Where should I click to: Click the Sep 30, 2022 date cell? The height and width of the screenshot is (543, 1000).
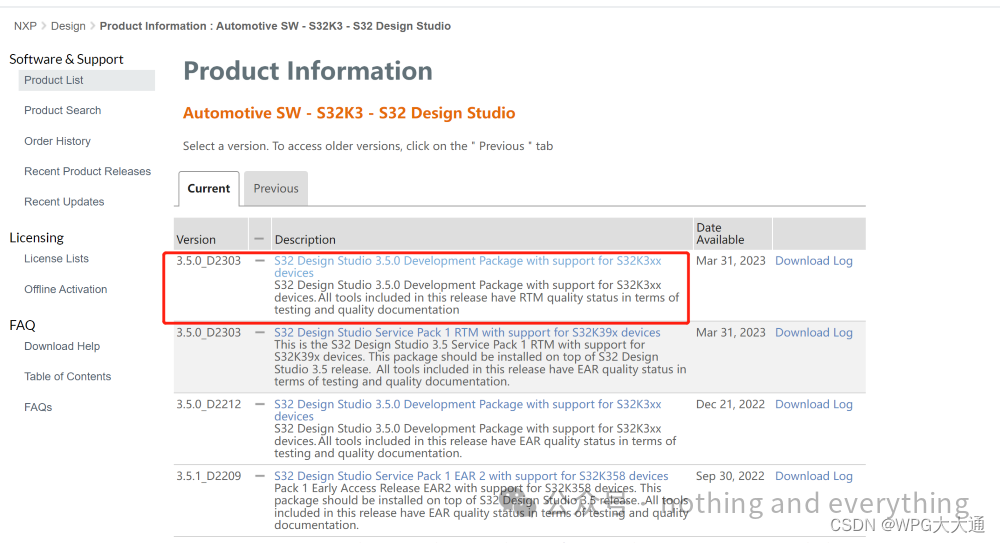tap(730, 476)
